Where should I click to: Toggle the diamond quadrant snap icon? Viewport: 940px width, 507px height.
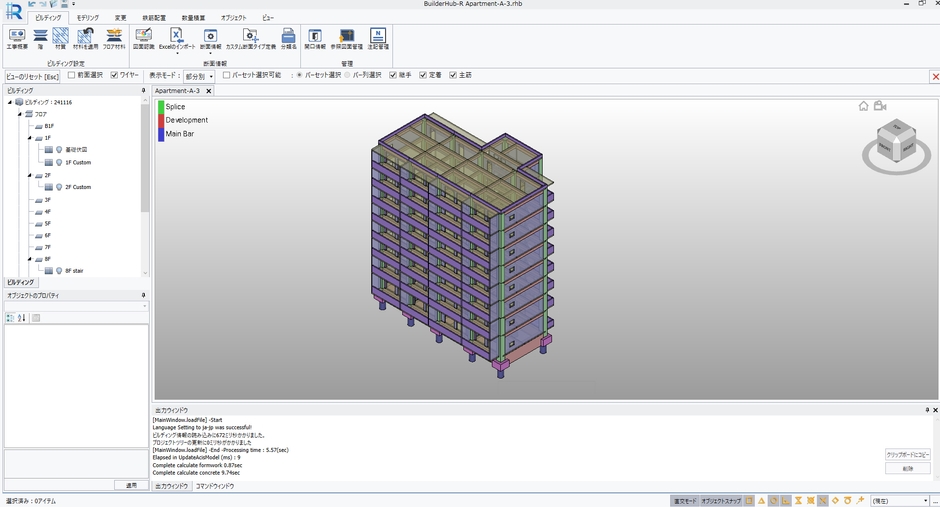(x=835, y=500)
